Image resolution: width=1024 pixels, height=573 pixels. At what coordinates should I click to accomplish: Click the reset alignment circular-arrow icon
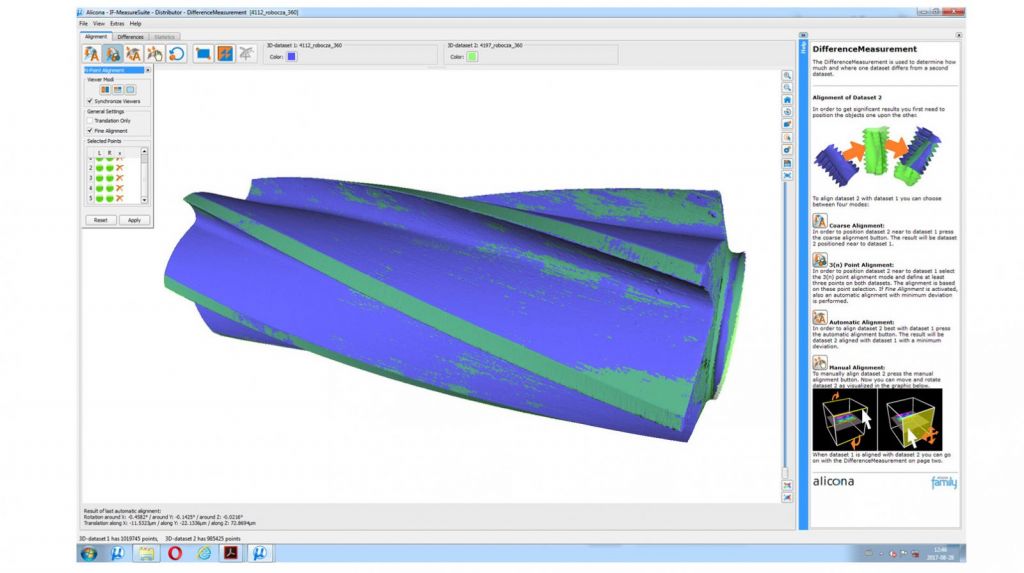(176, 54)
